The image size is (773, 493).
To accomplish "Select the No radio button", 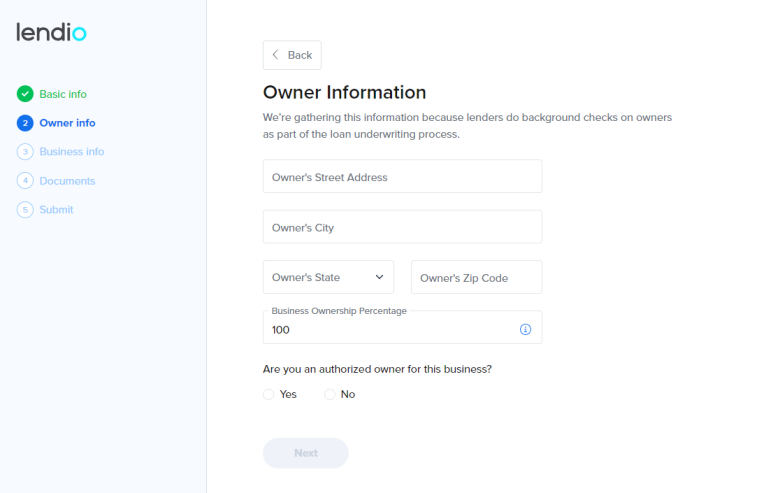I will (329, 394).
